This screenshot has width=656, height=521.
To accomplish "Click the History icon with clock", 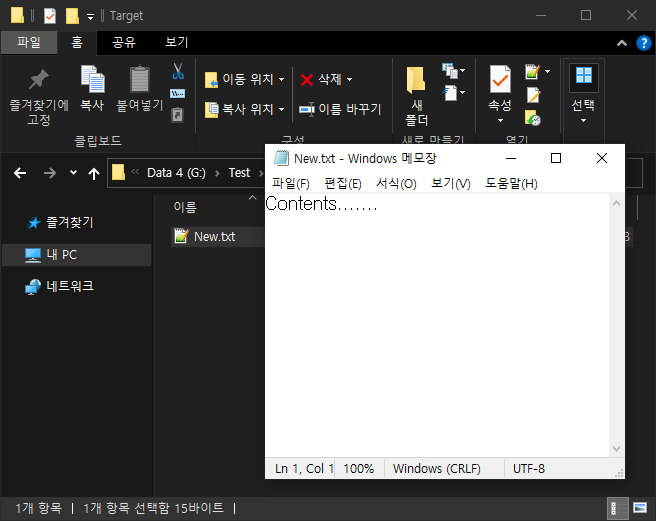I will (533, 118).
